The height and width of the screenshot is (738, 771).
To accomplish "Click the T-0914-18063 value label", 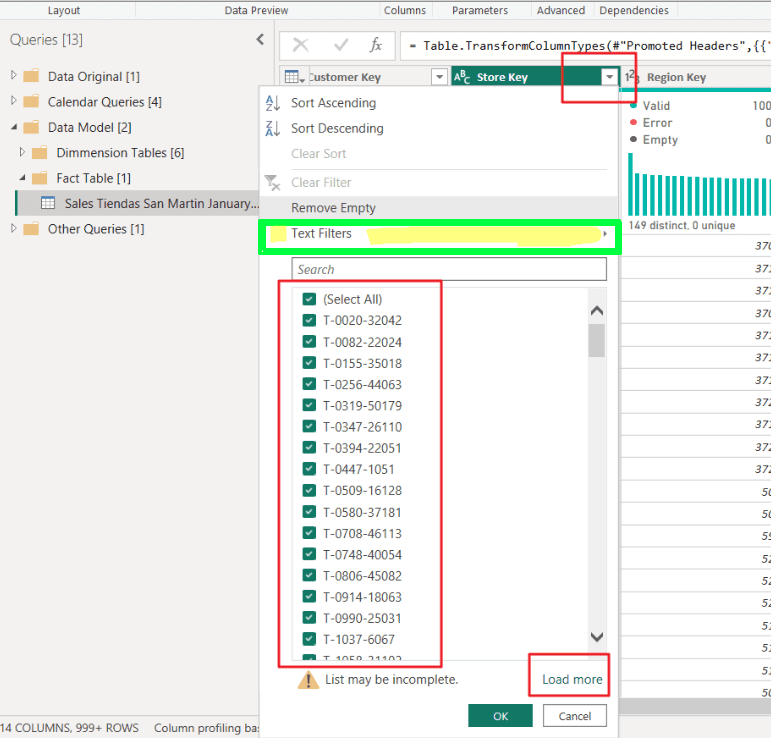I will (x=362, y=597).
